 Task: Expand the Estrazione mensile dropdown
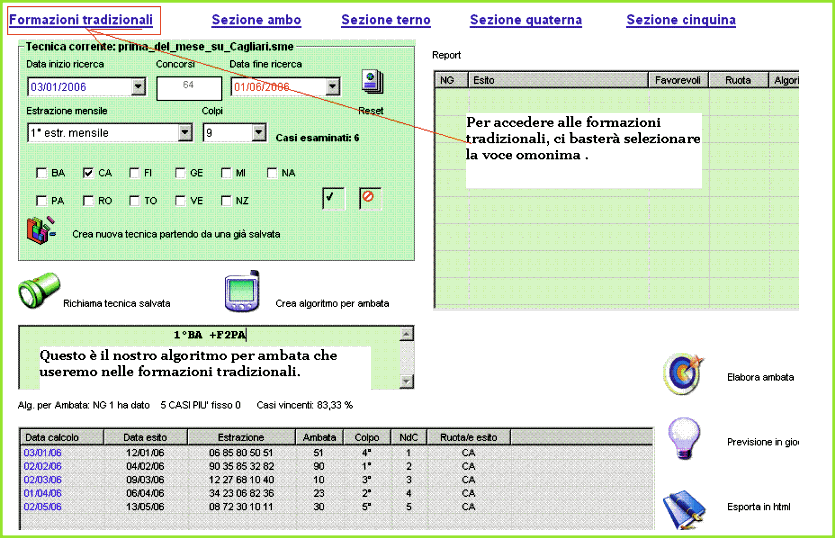[x=185, y=132]
